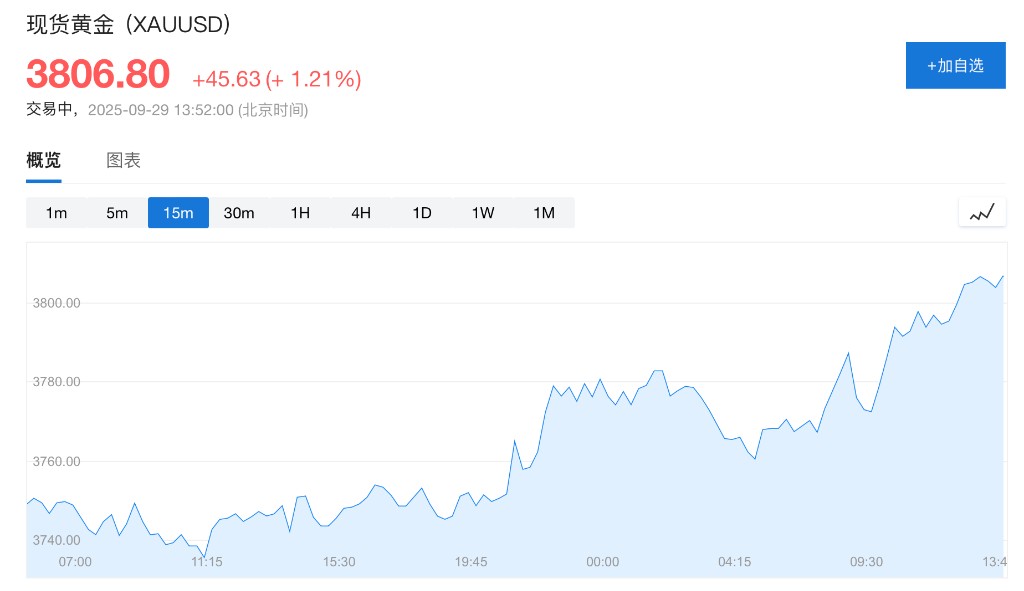
Task: Select the 5m timeframe
Action: pyautogui.click(x=117, y=213)
